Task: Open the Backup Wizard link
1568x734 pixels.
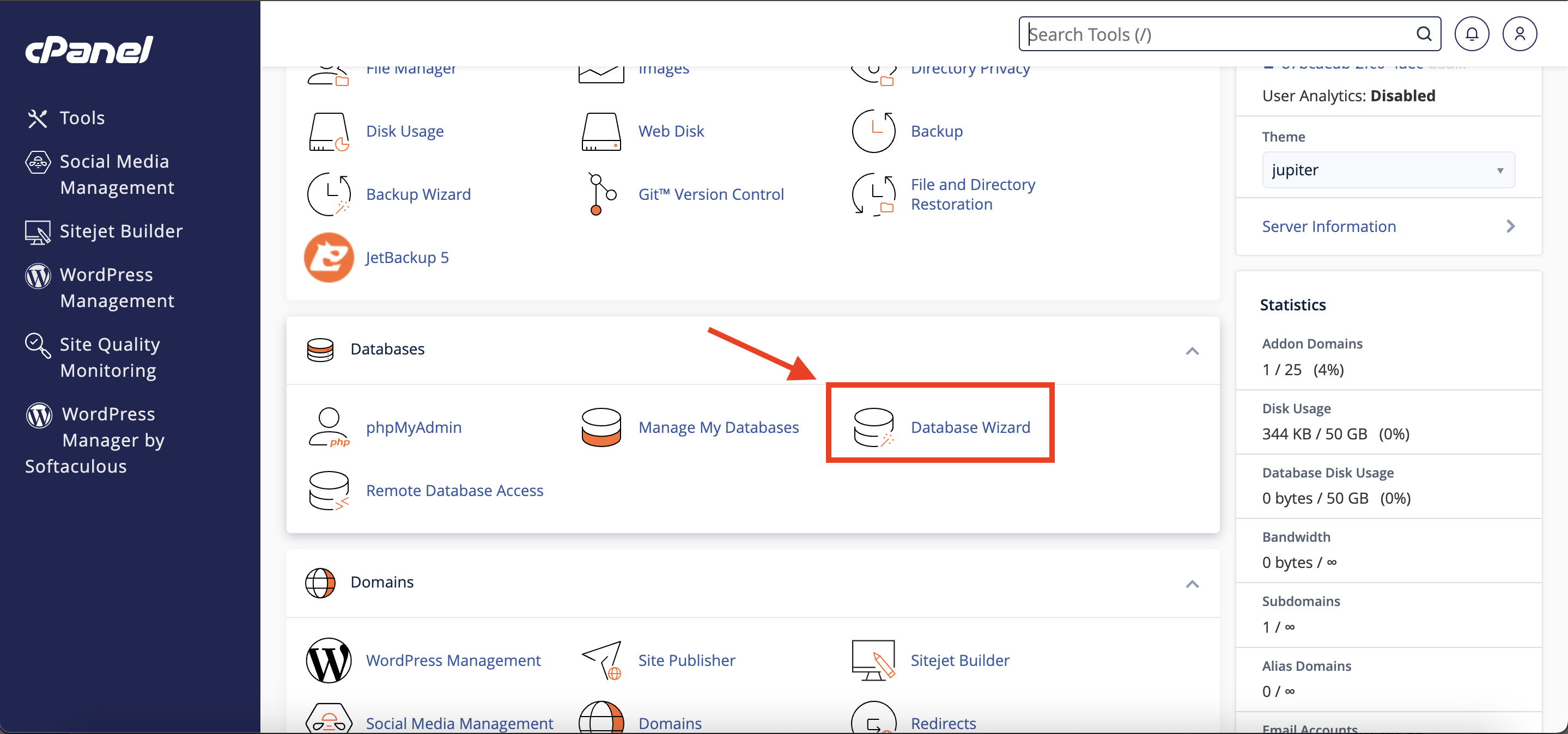Action: click(x=418, y=194)
